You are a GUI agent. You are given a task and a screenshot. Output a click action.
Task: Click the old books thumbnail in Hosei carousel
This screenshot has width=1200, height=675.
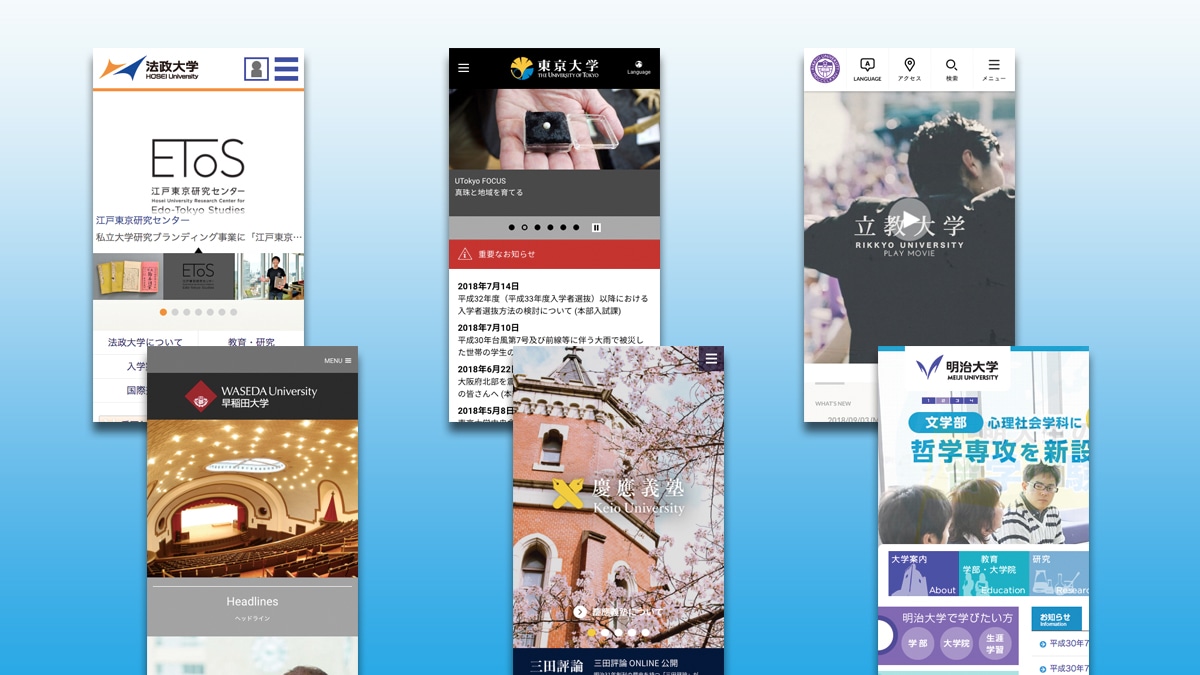[128, 276]
